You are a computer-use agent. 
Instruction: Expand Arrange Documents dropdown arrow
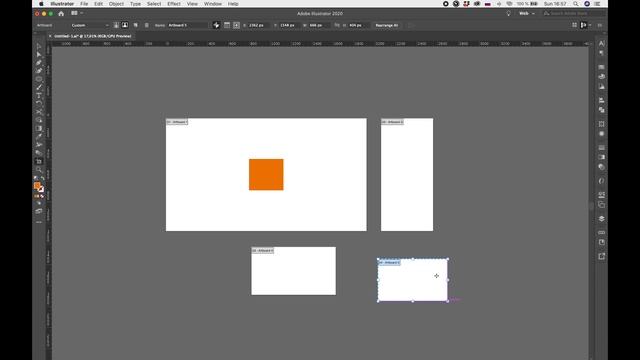[x=82, y=13]
